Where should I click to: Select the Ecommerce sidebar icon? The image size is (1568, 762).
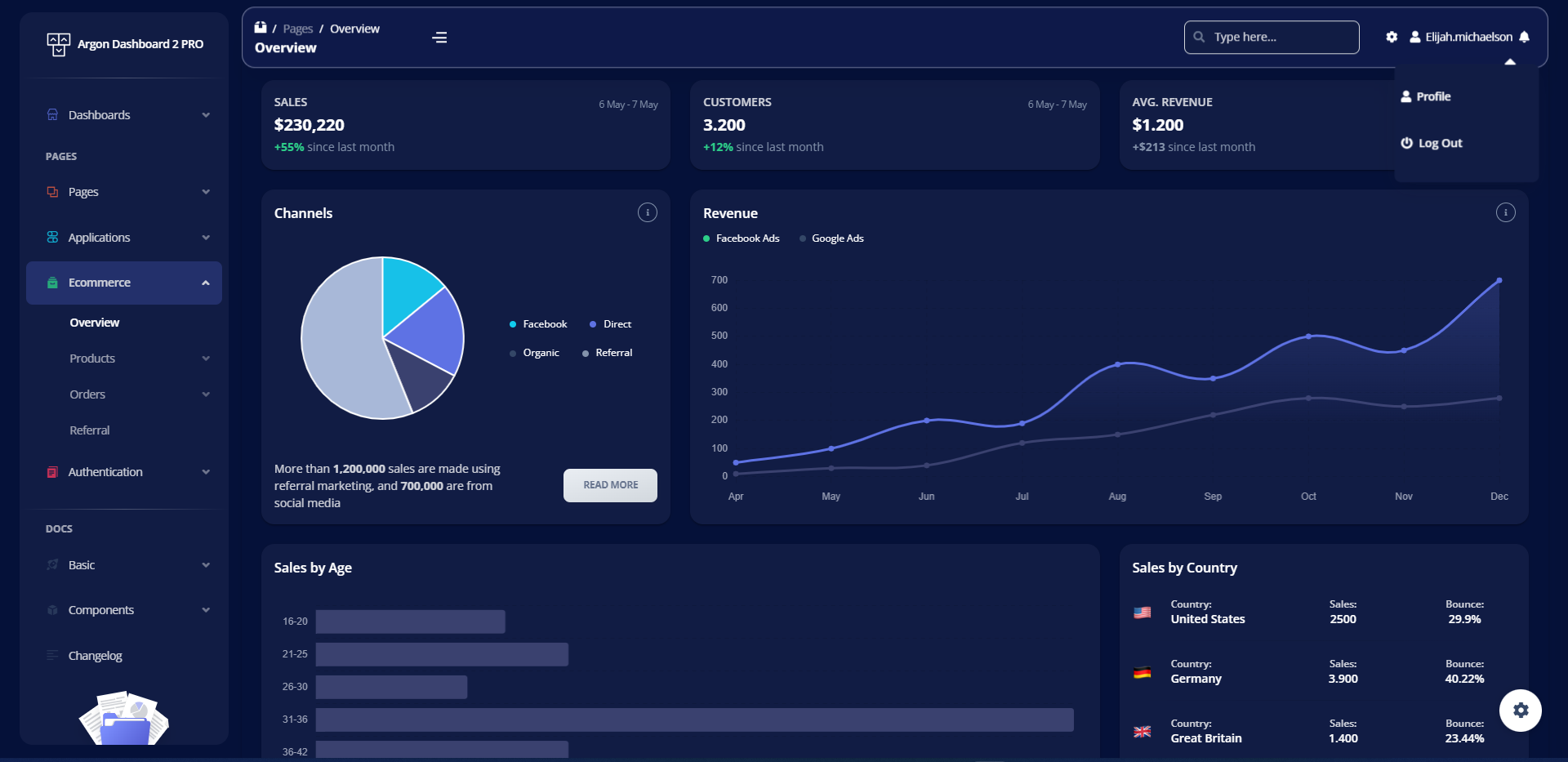(x=52, y=283)
